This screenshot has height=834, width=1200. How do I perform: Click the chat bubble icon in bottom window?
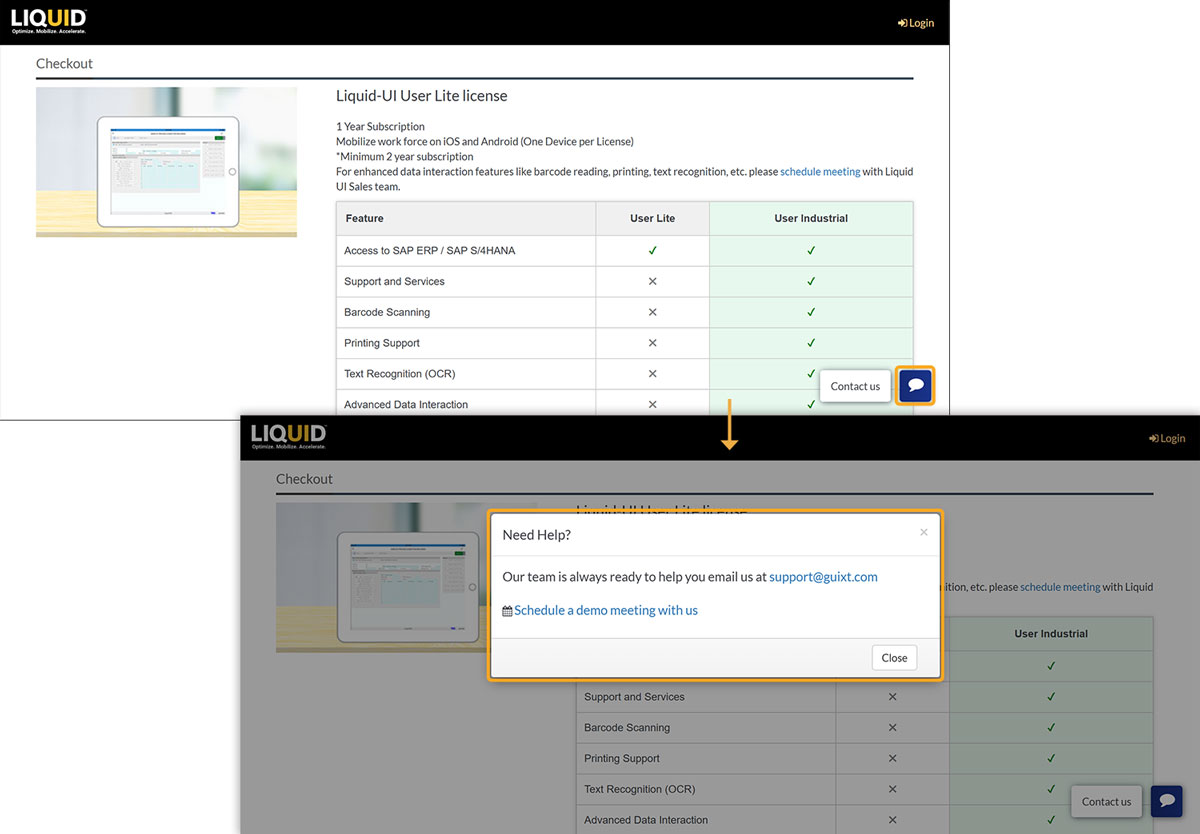pyautogui.click(x=1167, y=801)
